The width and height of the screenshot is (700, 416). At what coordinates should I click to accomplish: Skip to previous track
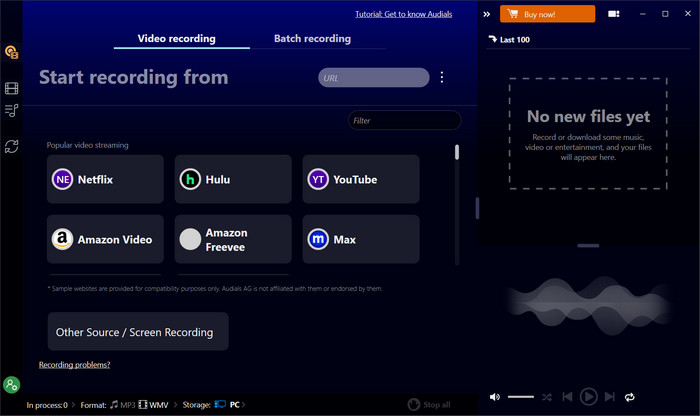pyautogui.click(x=567, y=397)
